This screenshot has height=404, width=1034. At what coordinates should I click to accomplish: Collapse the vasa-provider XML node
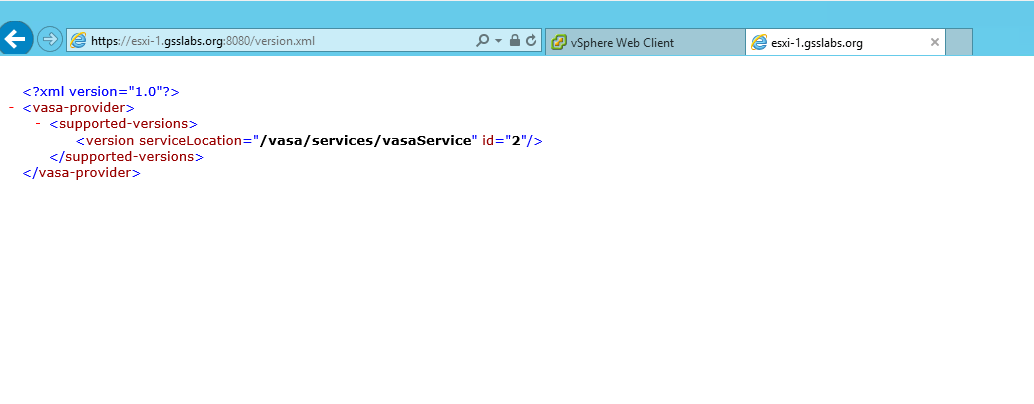pos(11,107)
